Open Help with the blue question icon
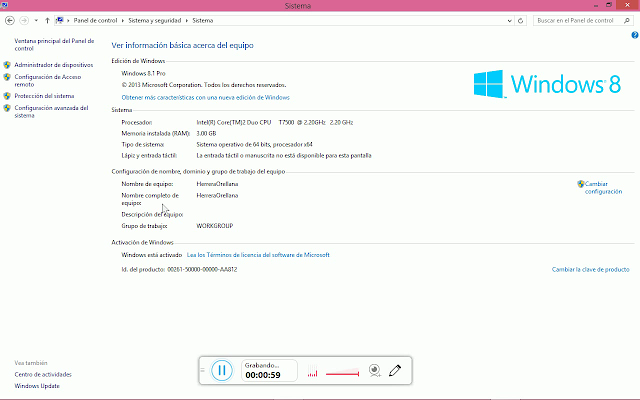Screen dimensions: 640x400 coord(635,35)
